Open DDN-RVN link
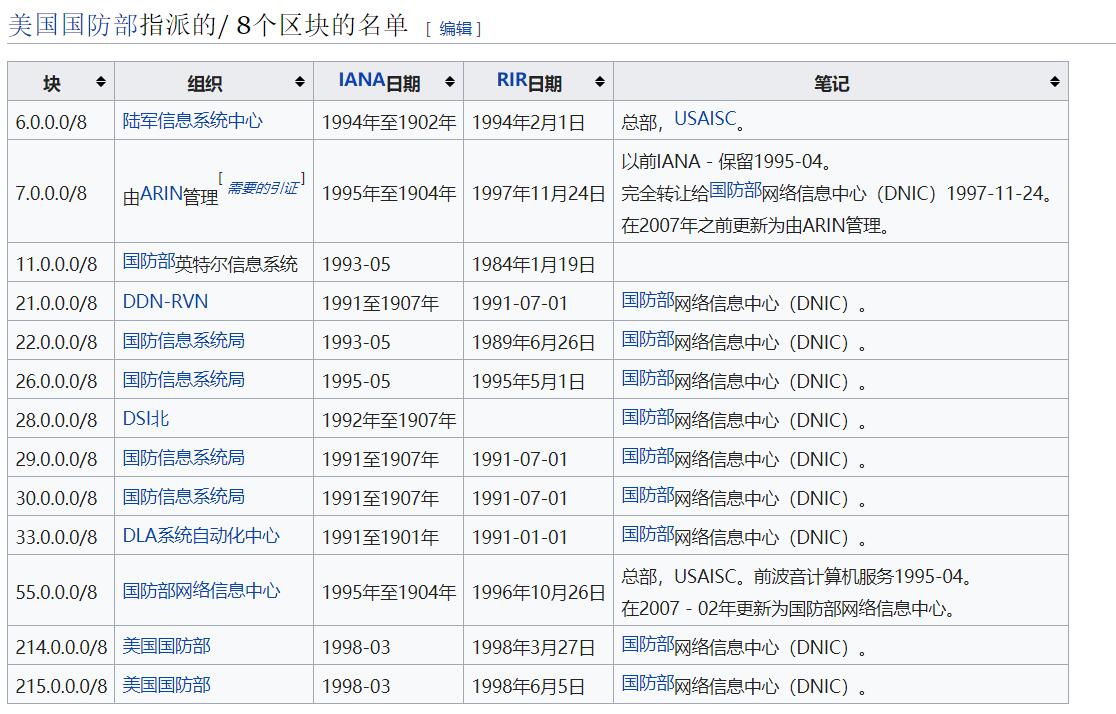The width and height of the screenshot is (1116, 714). click(165, 302)
